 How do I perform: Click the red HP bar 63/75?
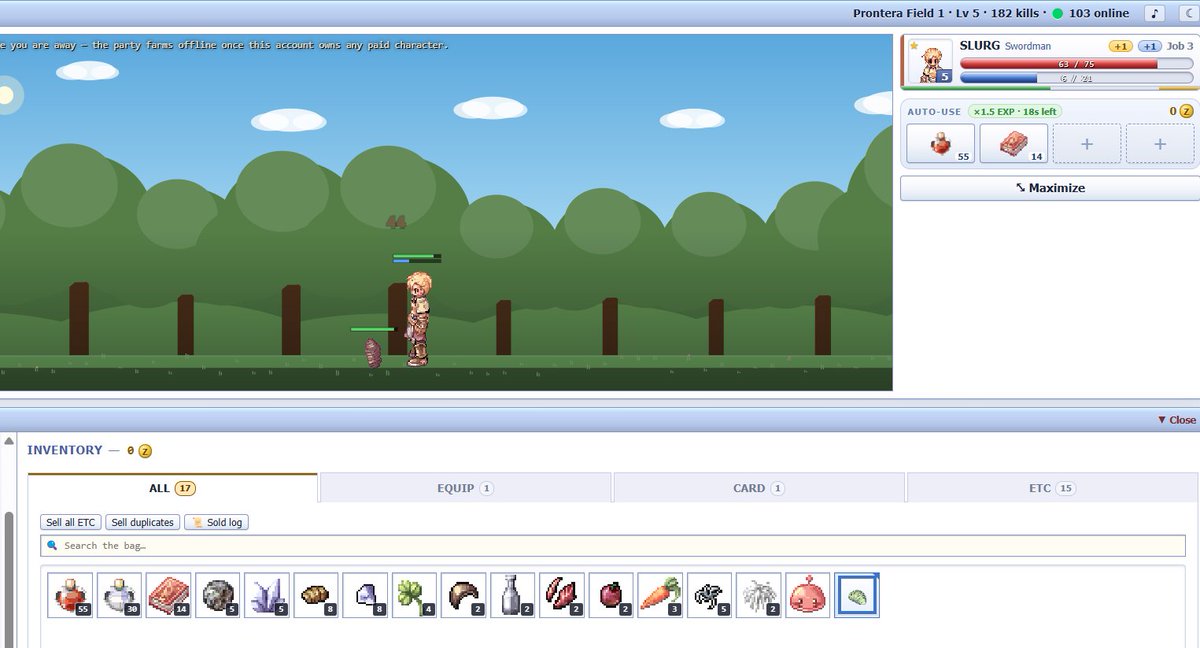pos(1077,63)
